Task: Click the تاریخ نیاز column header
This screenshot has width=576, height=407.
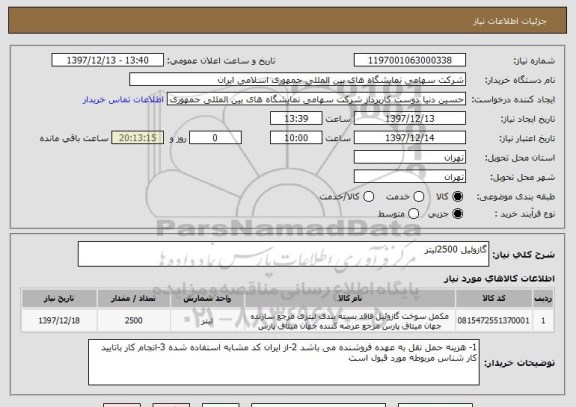Action: [x=59, y=298]
